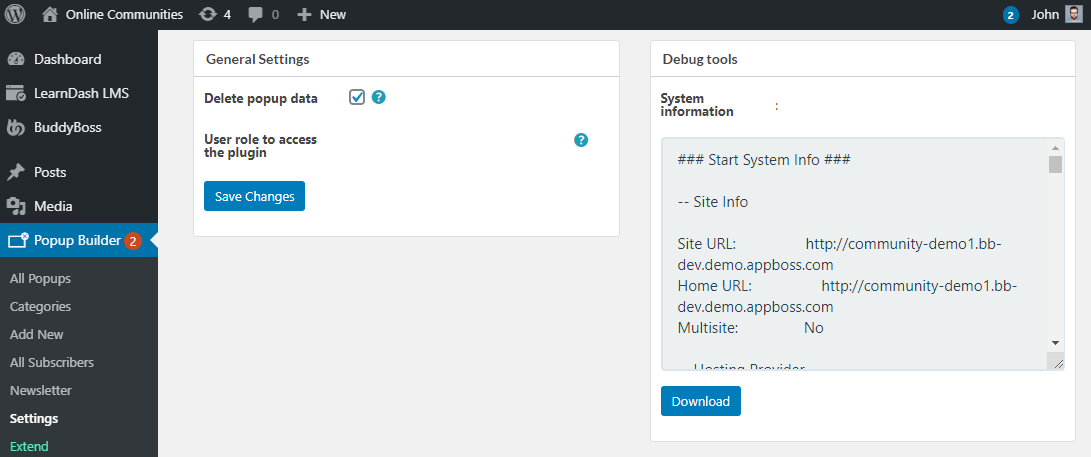Open the comments bubble icon

pyautogui.click(x=257, y=15)
